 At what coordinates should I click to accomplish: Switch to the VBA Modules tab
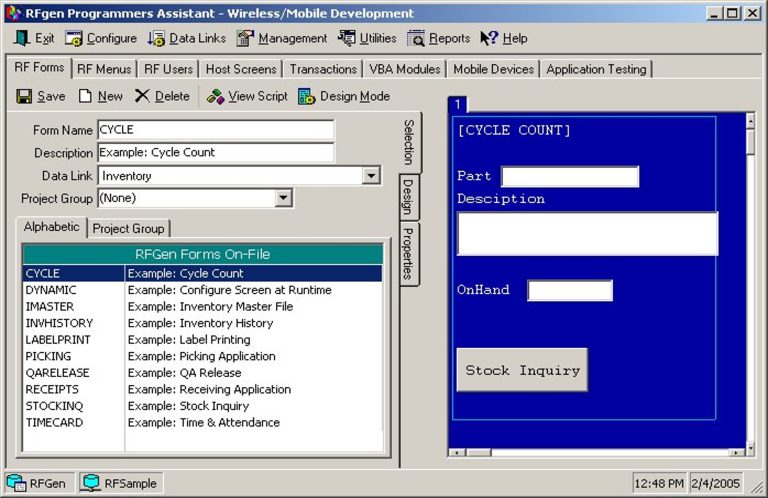(404, 69)
